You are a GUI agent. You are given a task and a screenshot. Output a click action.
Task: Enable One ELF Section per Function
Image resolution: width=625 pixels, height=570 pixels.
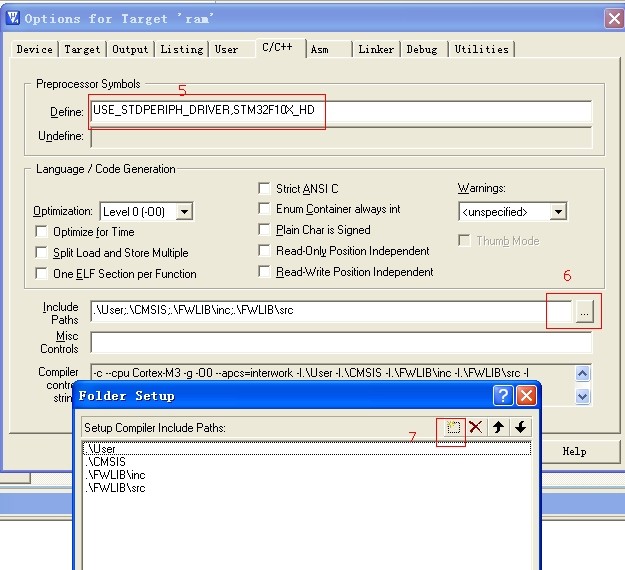pyautogui.click(x=42, y=274)
